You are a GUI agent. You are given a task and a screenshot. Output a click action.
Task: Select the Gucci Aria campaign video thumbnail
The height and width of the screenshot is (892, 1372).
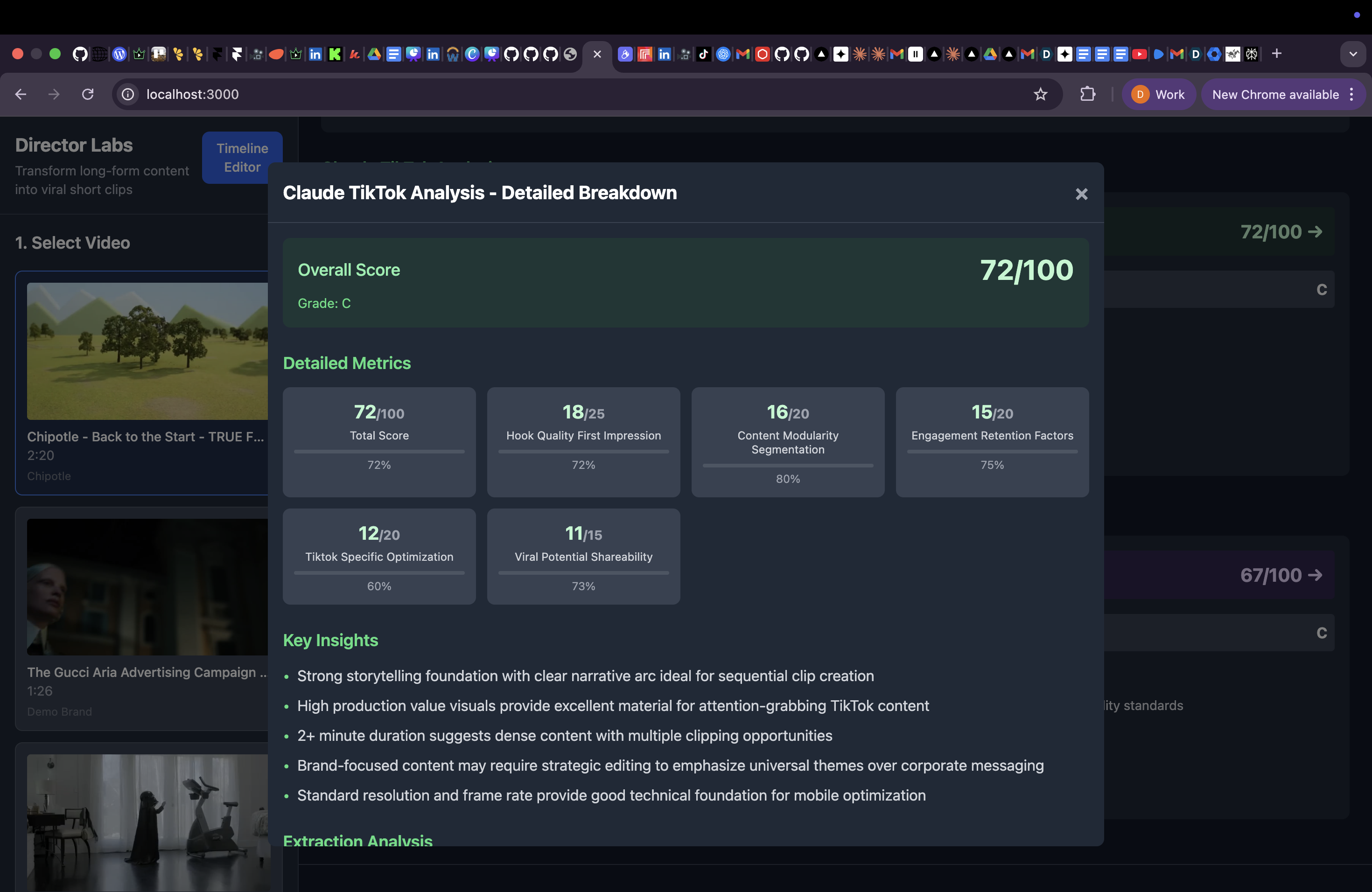[x=147, y=586]
